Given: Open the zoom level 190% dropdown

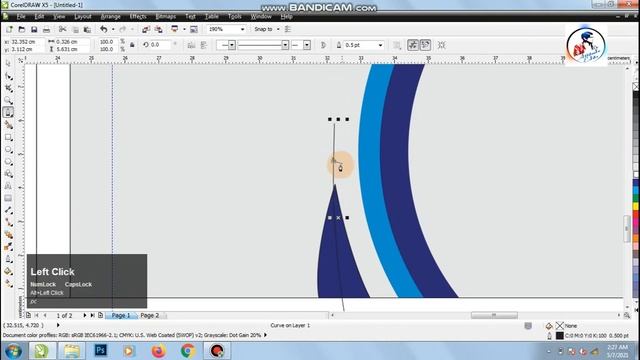Looking at the screenshot, I should pyautogui.click(x=242, y=29).
